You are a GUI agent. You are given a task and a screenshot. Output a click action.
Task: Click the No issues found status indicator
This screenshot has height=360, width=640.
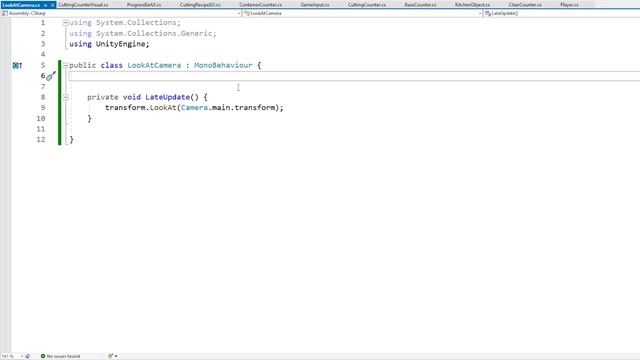pyautogui.click(x=60, y=356)
